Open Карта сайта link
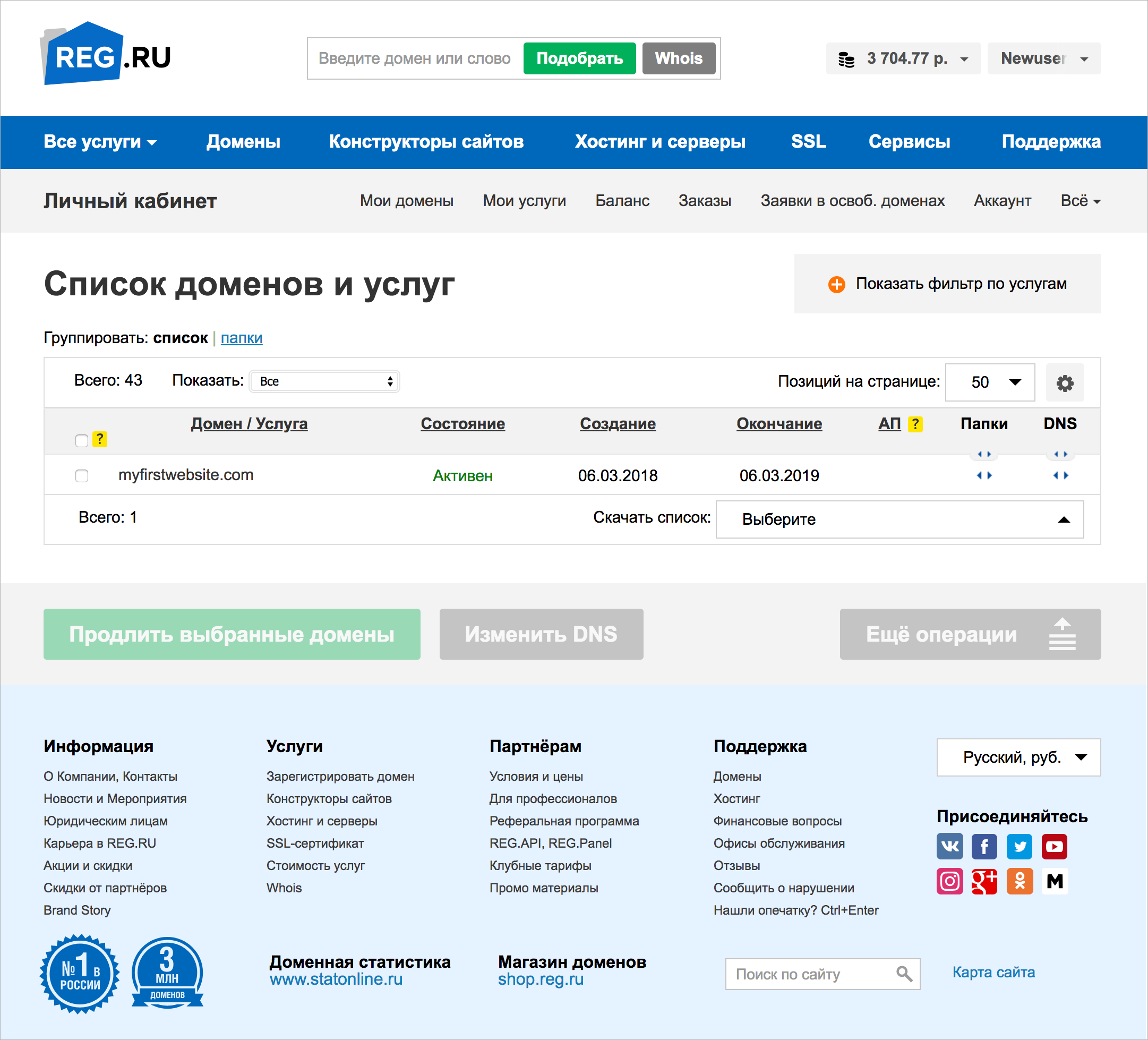1148x1040 pixels. pos(993,972)
